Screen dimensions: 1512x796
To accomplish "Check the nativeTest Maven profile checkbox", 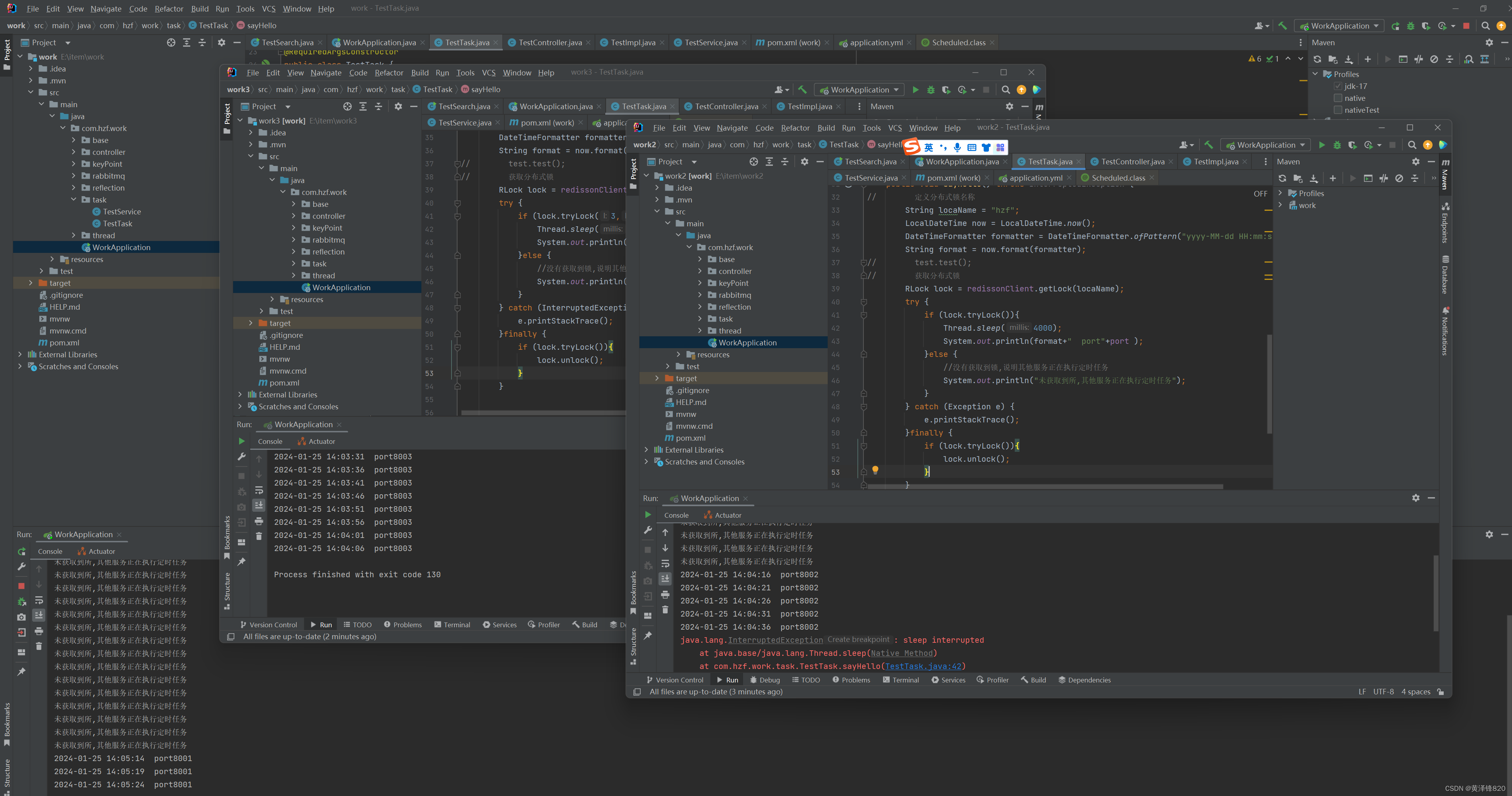I will click(1338, 110).
